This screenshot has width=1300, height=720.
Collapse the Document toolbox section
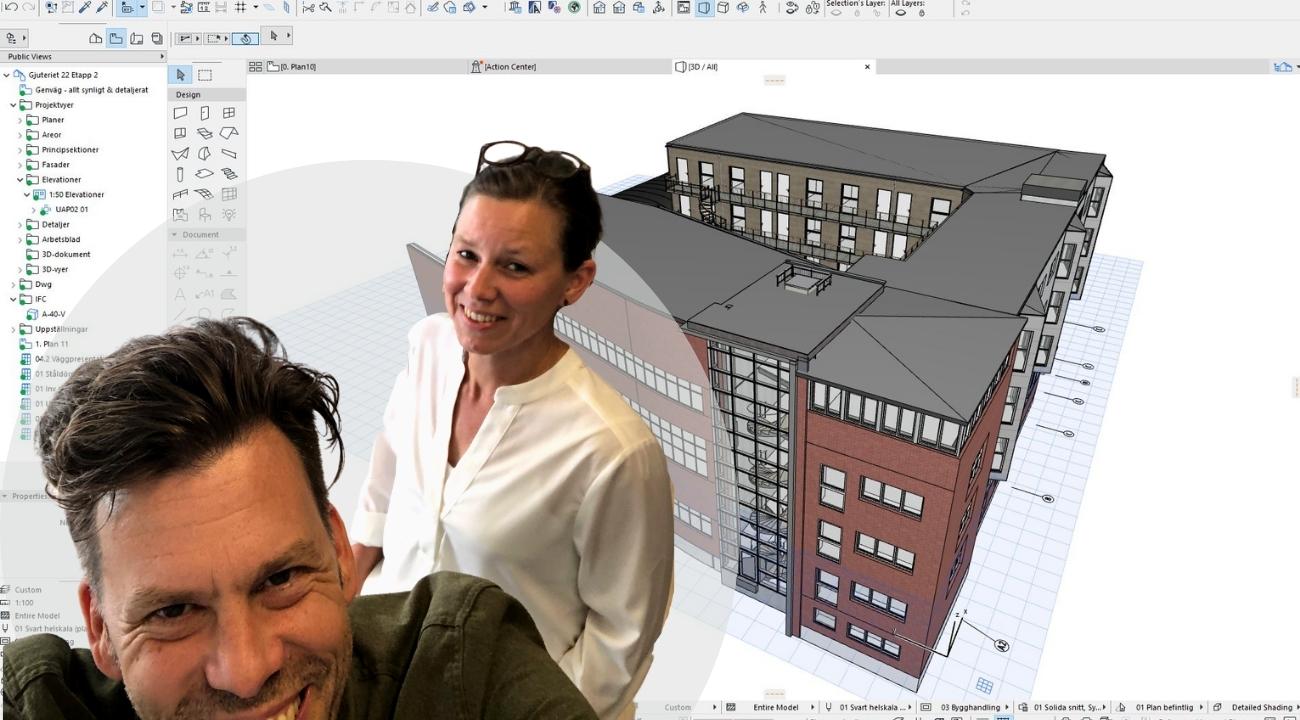point(173,235)
